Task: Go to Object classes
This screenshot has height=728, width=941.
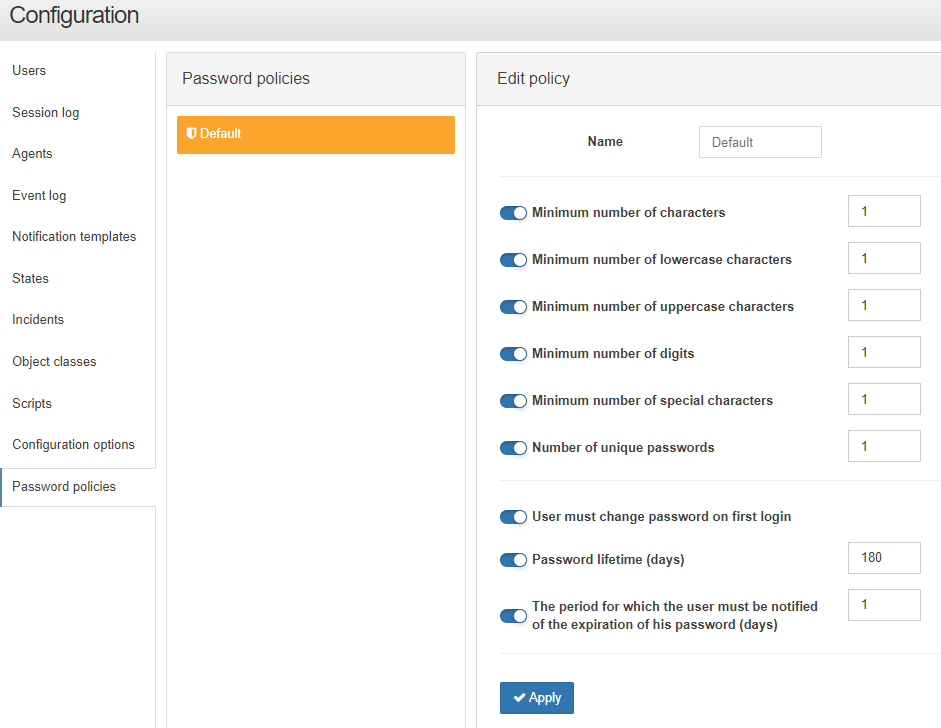Action: (x=54, y=361)
